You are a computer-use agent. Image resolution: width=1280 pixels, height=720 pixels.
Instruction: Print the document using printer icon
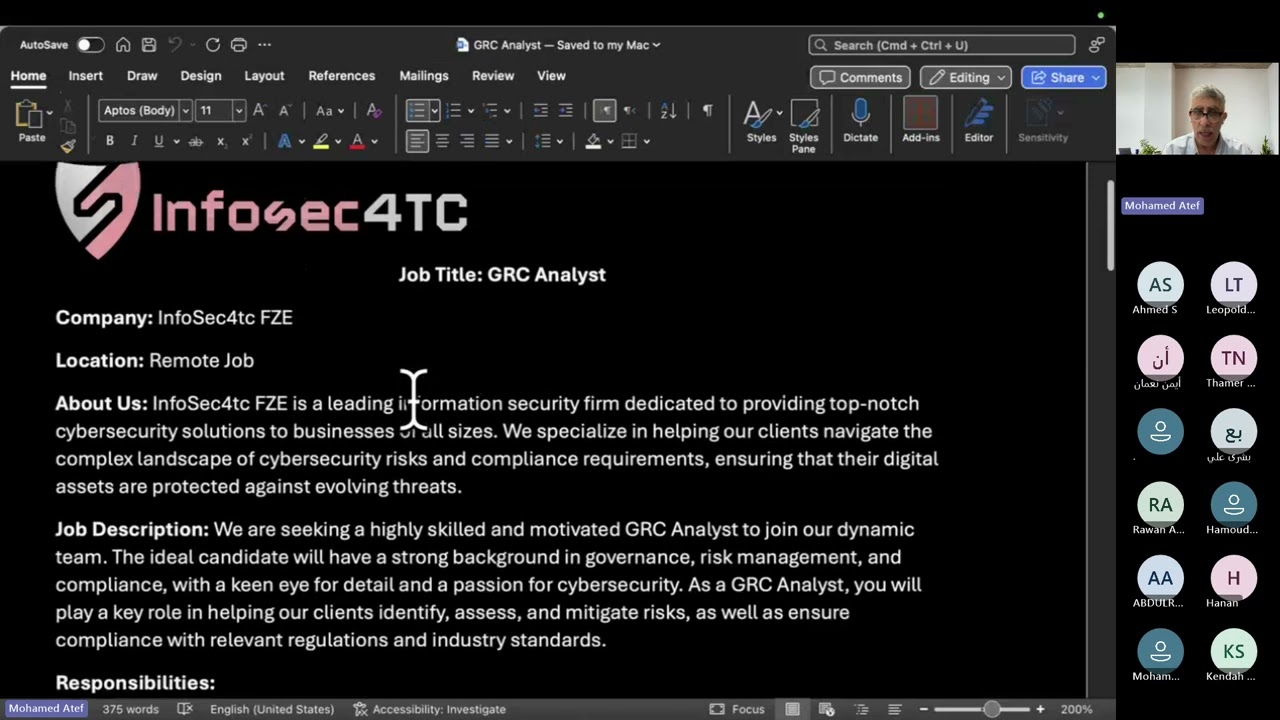pyautogui.click(x=238, y=45)
